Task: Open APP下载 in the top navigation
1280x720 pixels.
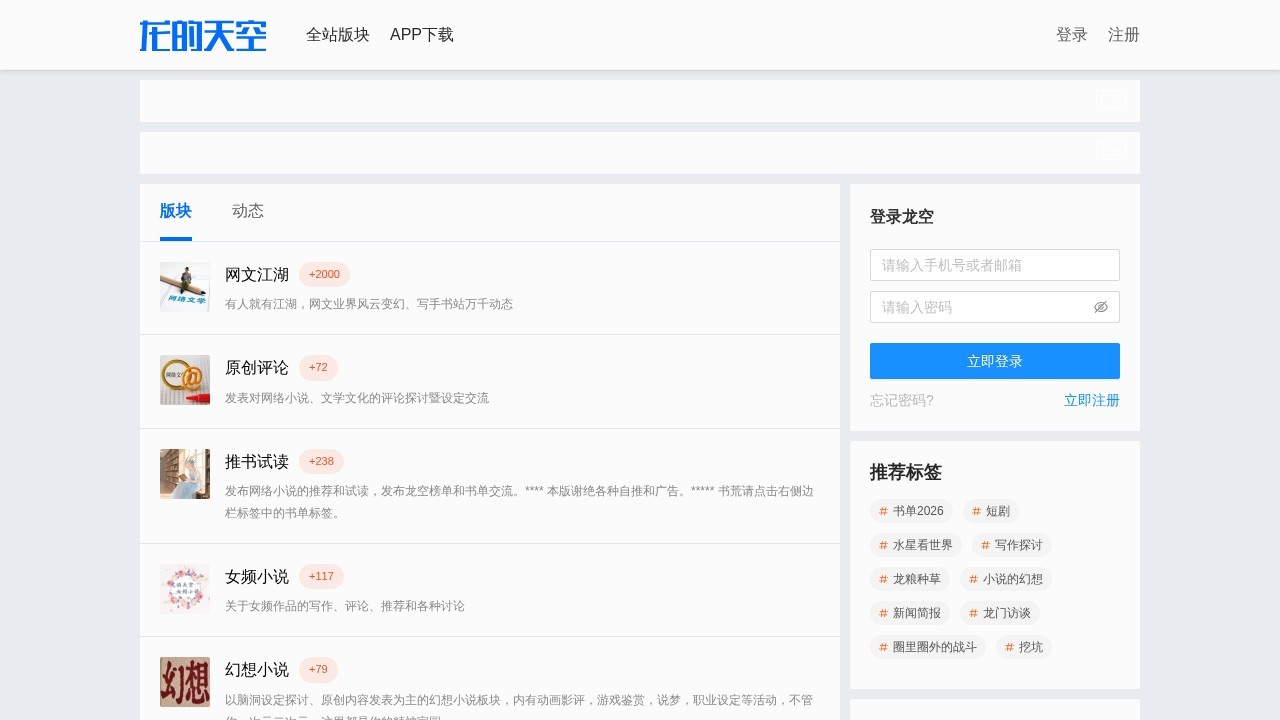Action: [x=422, y=35]
